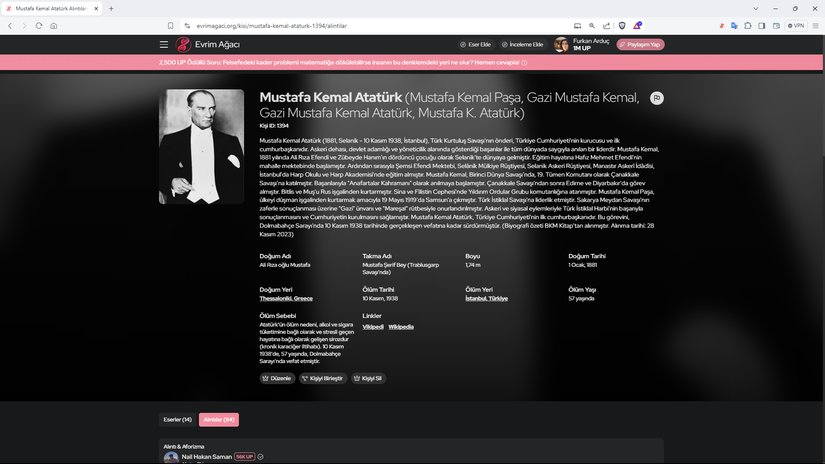The image size is (825, 464).
Task: Click the Evrim Ağacı logo
Action: tap(207, 44)
